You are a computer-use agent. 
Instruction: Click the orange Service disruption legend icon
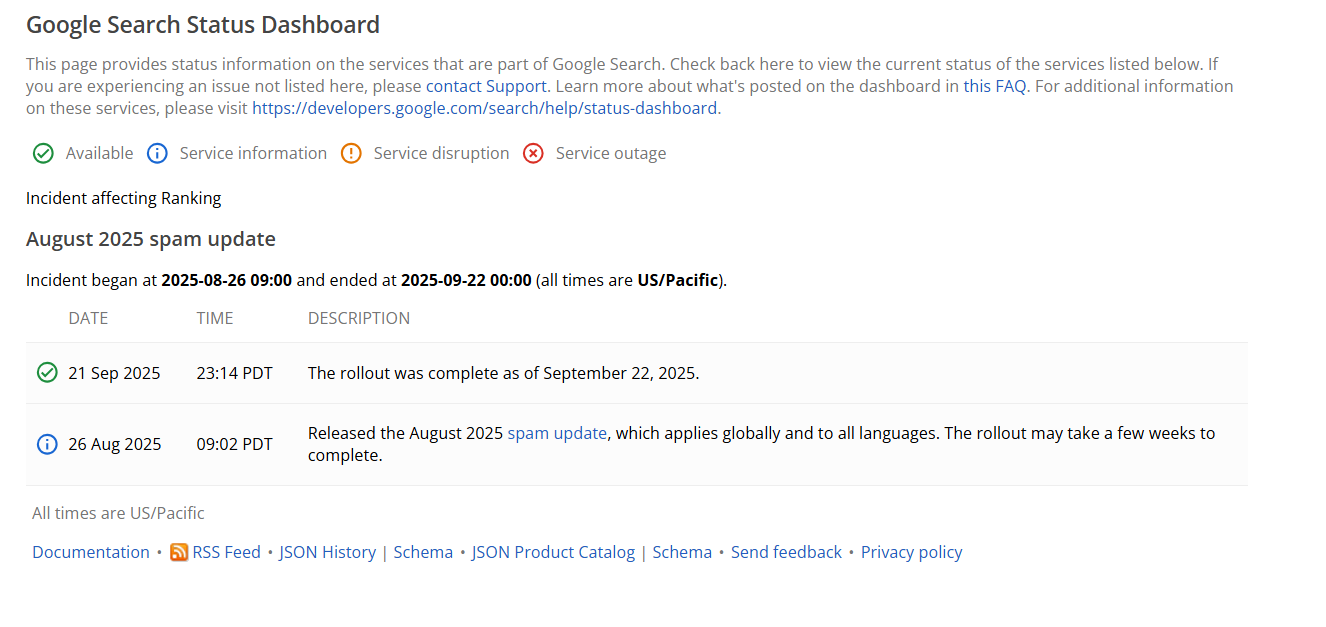coord(351,153)
